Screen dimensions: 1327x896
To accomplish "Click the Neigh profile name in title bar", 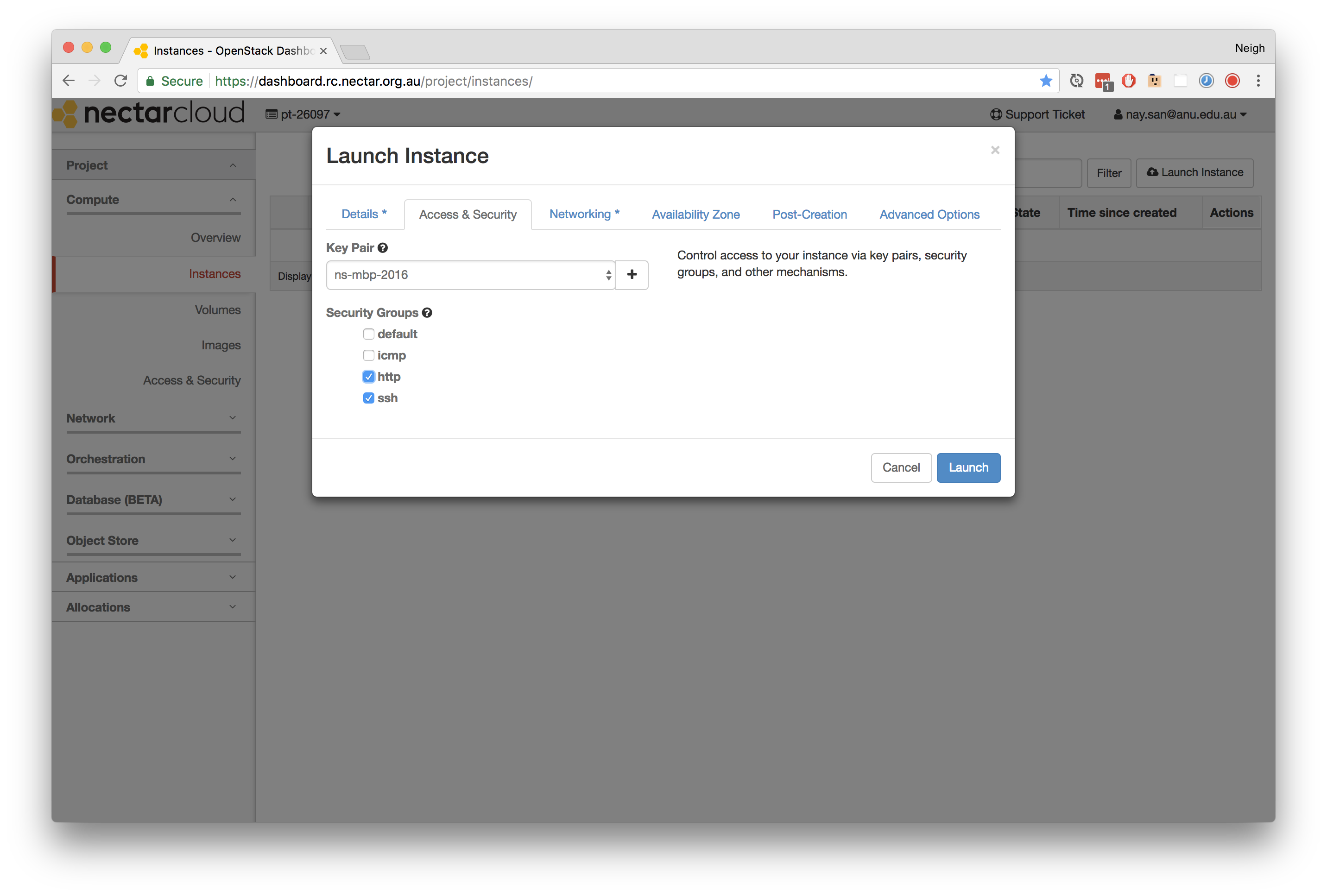I will 1249,48.
